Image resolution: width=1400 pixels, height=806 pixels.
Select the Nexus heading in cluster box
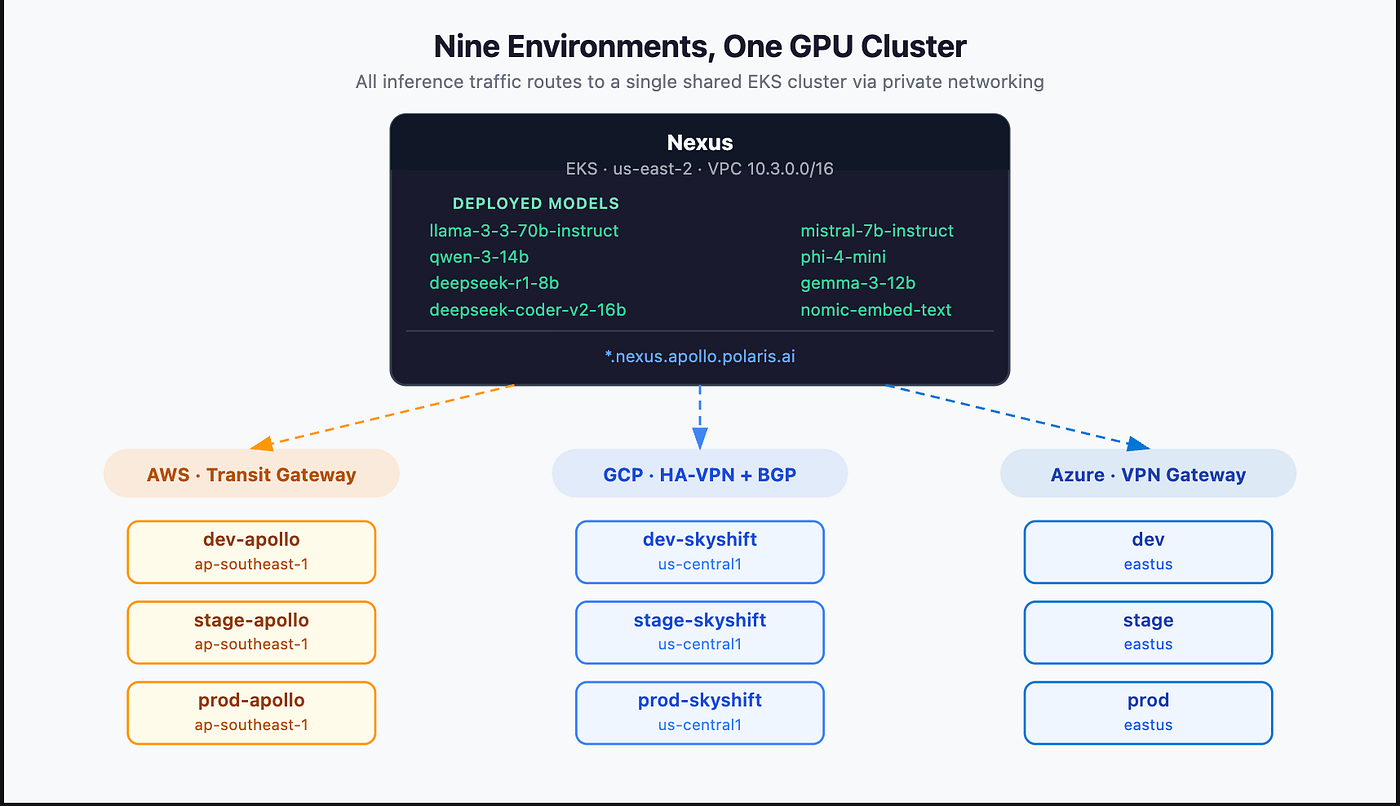[x=700, y=143]
